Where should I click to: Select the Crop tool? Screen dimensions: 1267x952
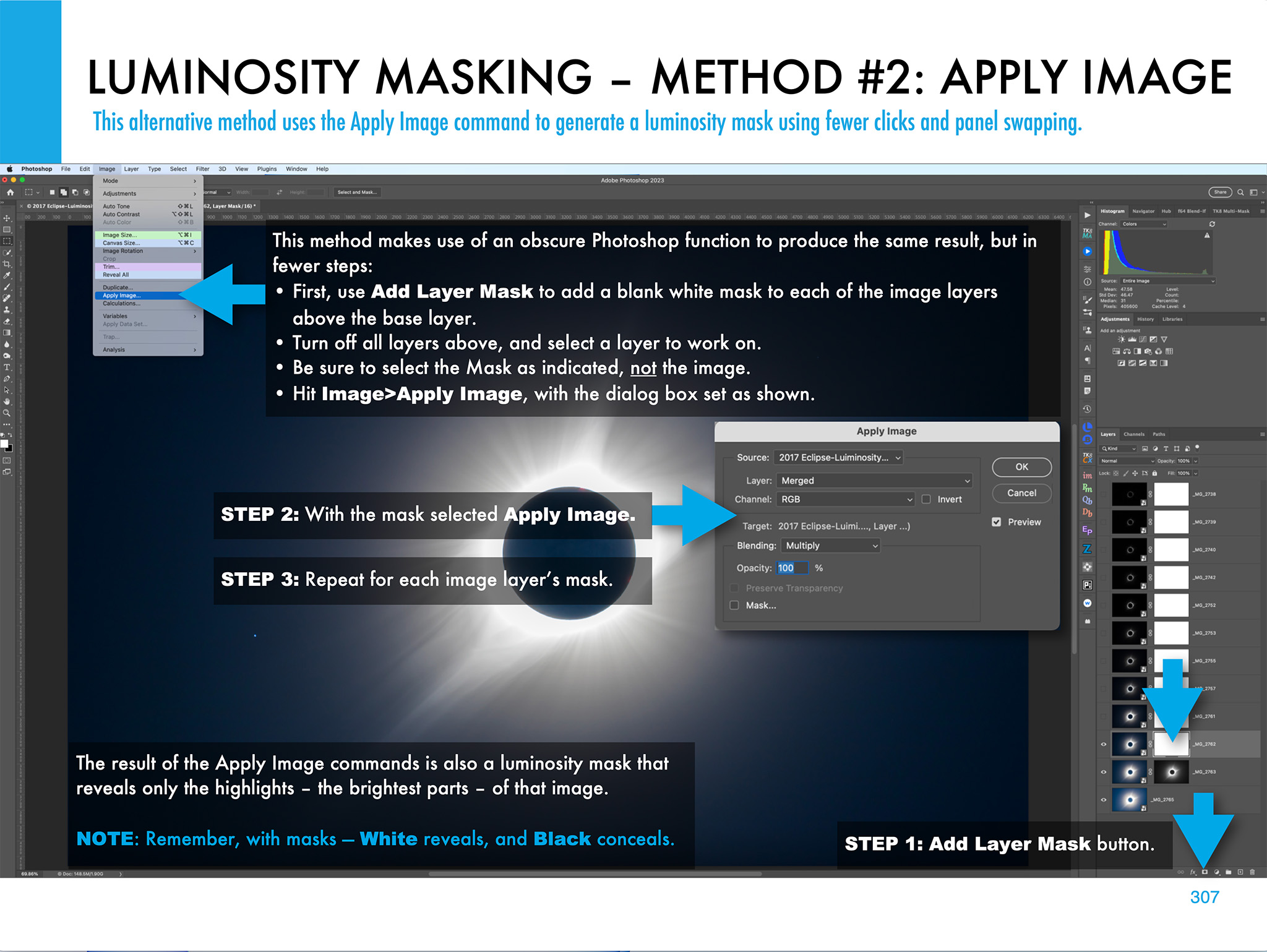click(7, 264)
